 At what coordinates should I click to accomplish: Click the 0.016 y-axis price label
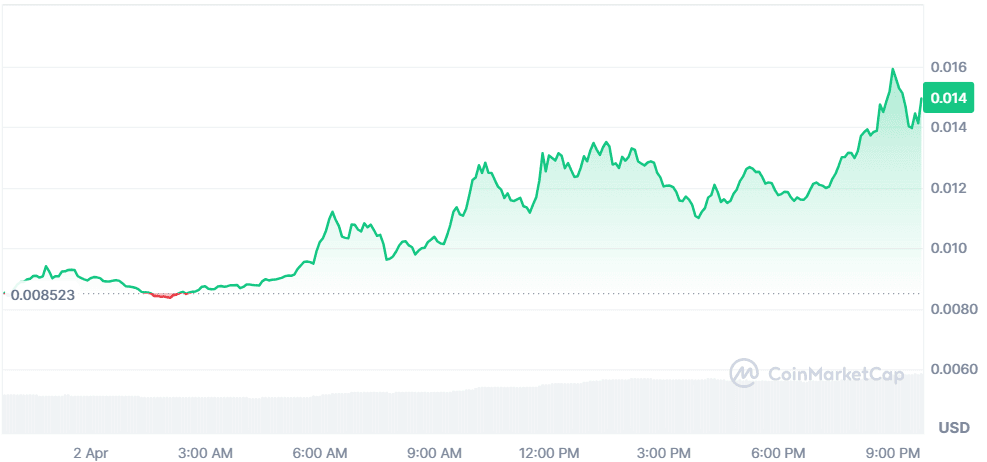[x=948, y=67]
